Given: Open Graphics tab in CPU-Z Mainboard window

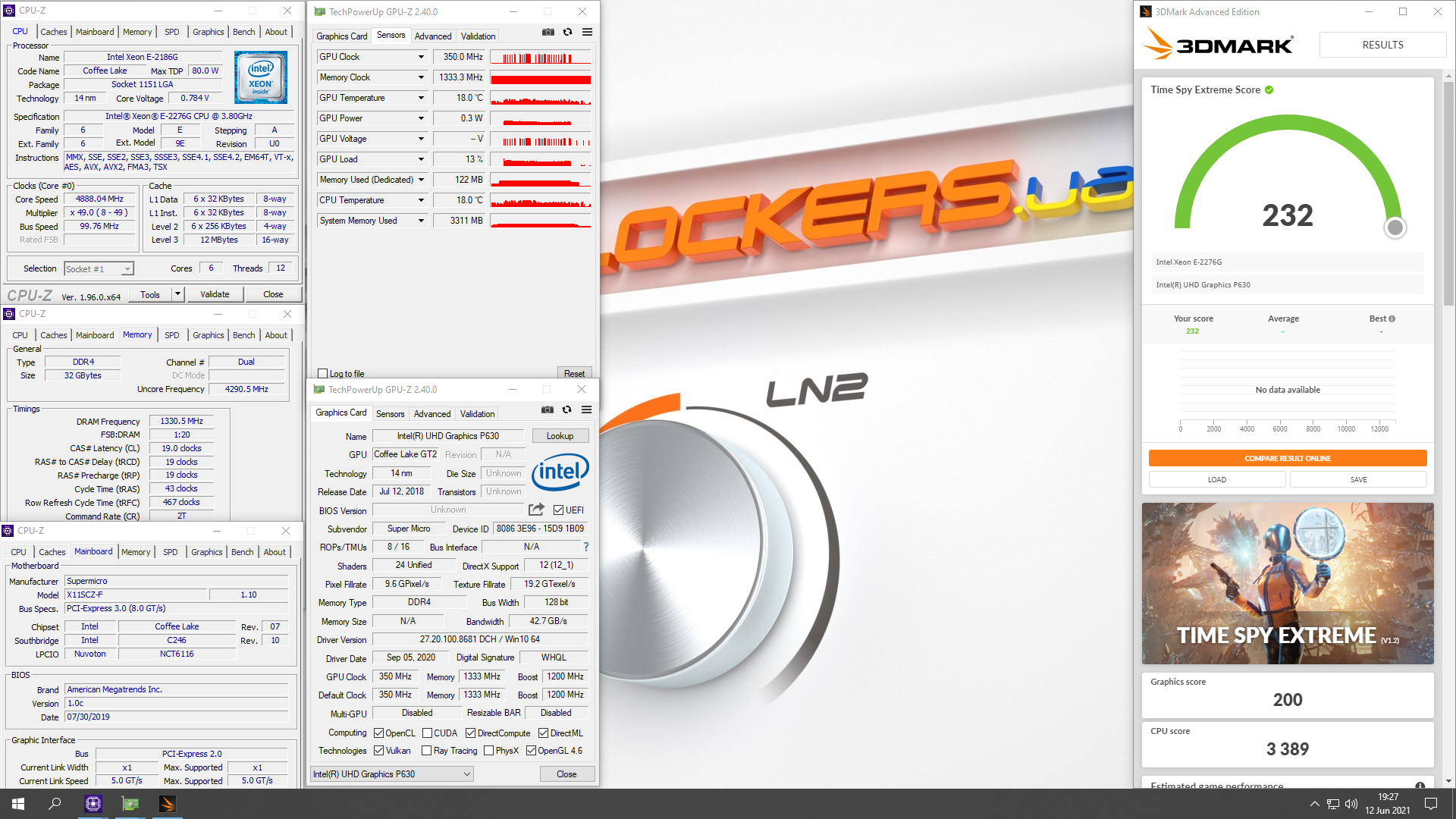Looking at the screenshot, I should (207, 552).
